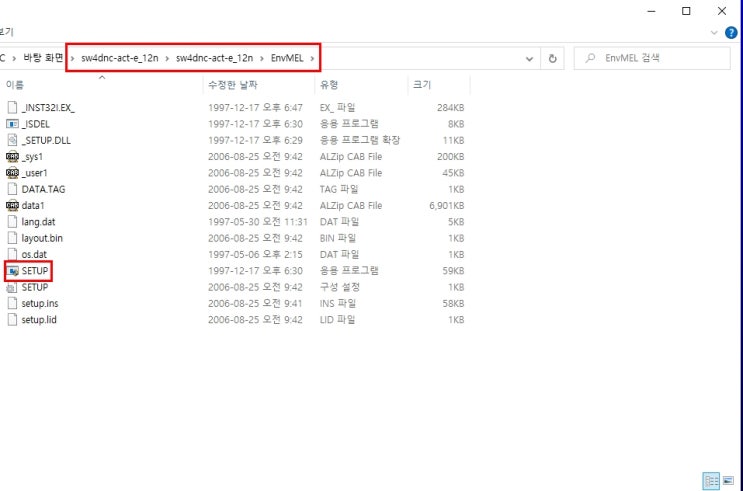Select the _SETUP.DLL file name
The height and width of the screenshot is (491, 743).
coord(46,140)
